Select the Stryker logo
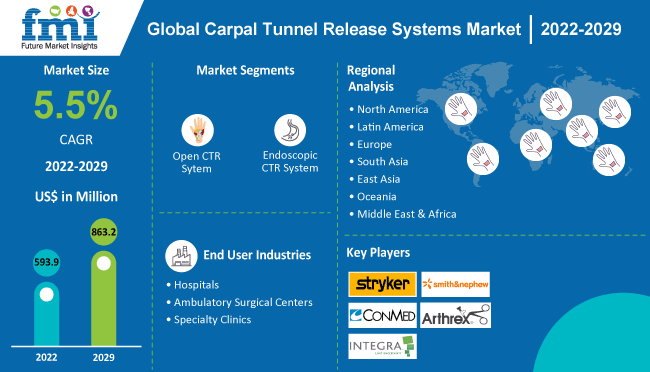Screen dimensions: 650x372 tap(382, 284)
